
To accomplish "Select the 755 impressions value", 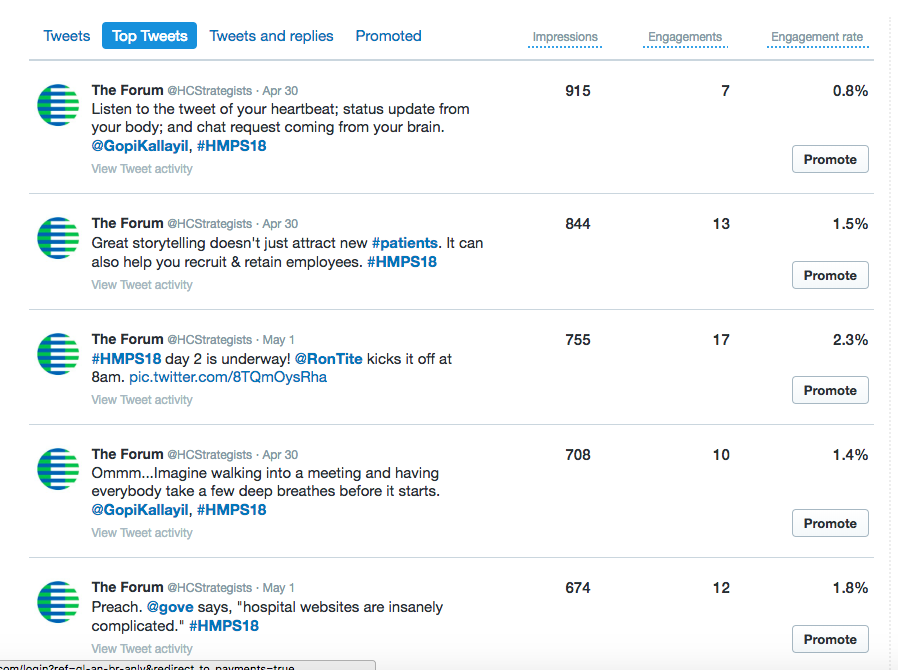I will (578, 340).
